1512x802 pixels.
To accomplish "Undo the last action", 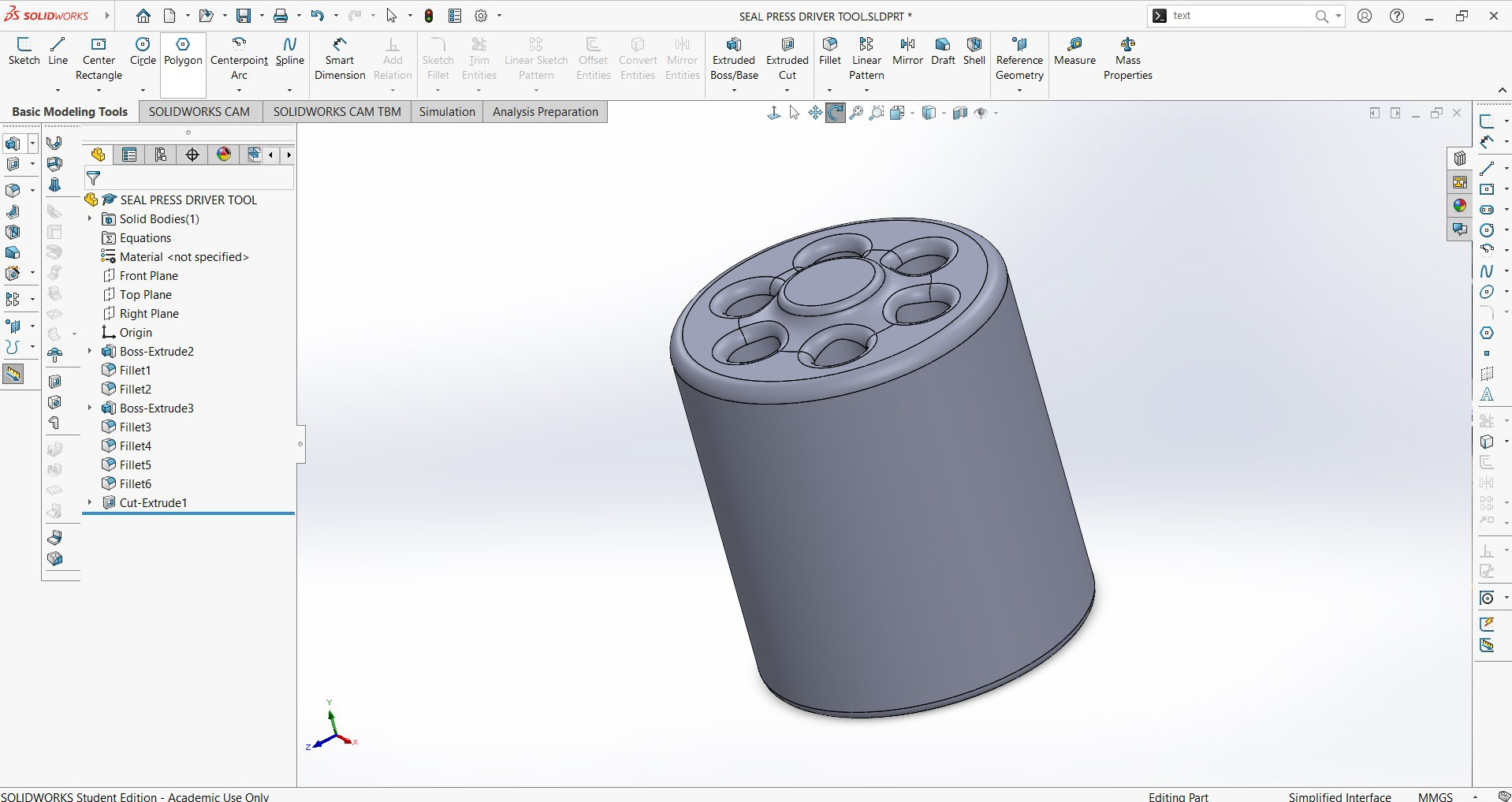I will click(x=317, y=16).
